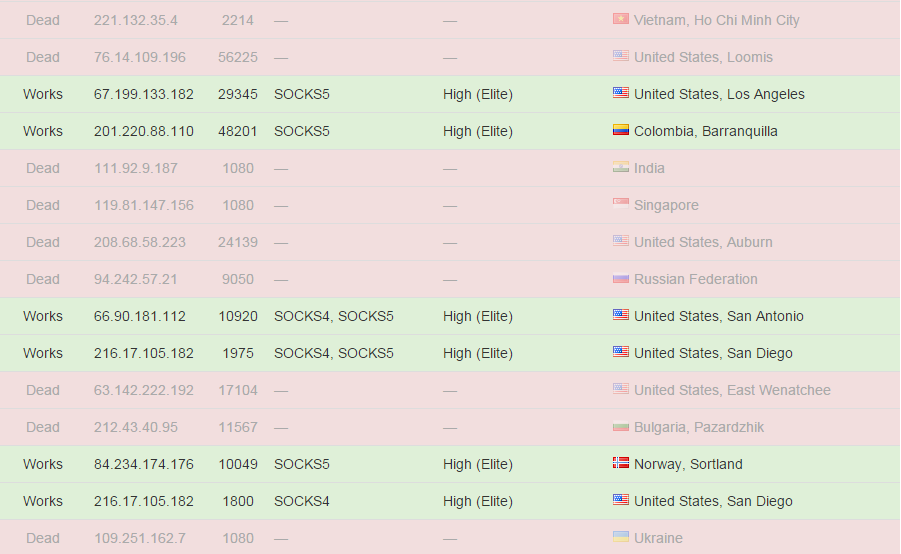Click 'Bulgaria, Pazardzhik' location text

click(699, 427)
